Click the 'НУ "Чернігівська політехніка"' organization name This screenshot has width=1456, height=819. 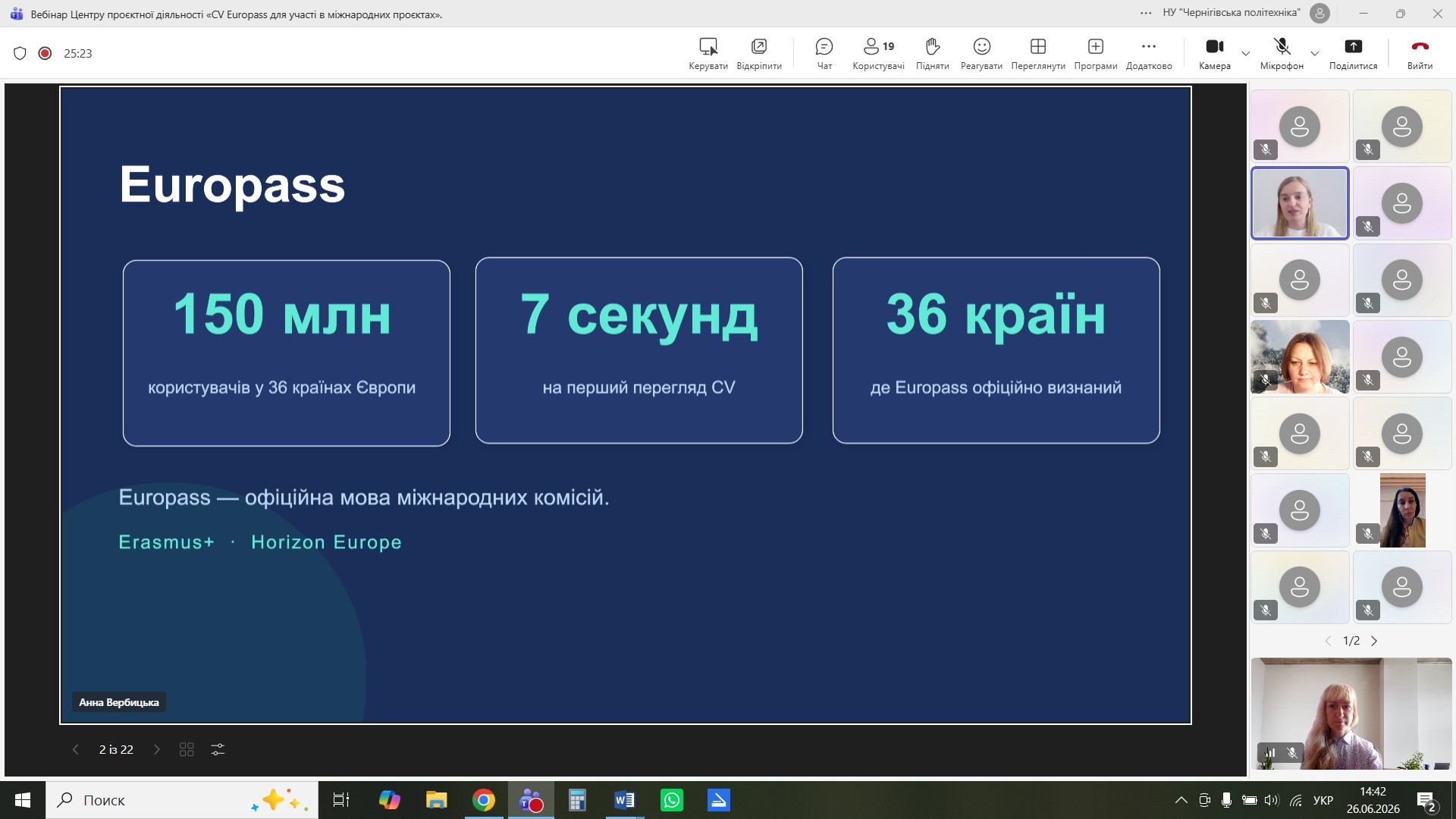[1231, 13]
